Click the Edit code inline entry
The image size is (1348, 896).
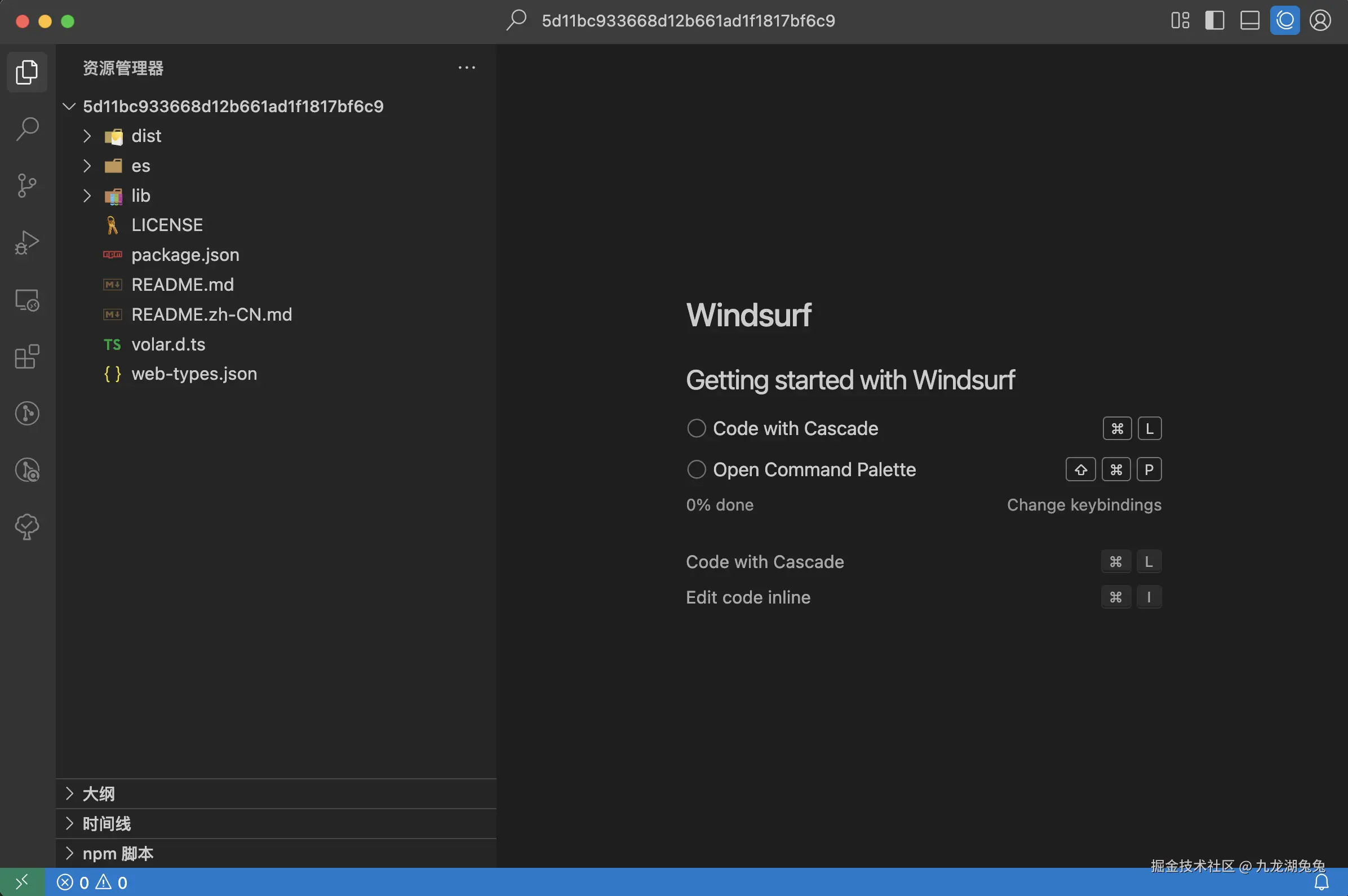click(x=747, y=597)
